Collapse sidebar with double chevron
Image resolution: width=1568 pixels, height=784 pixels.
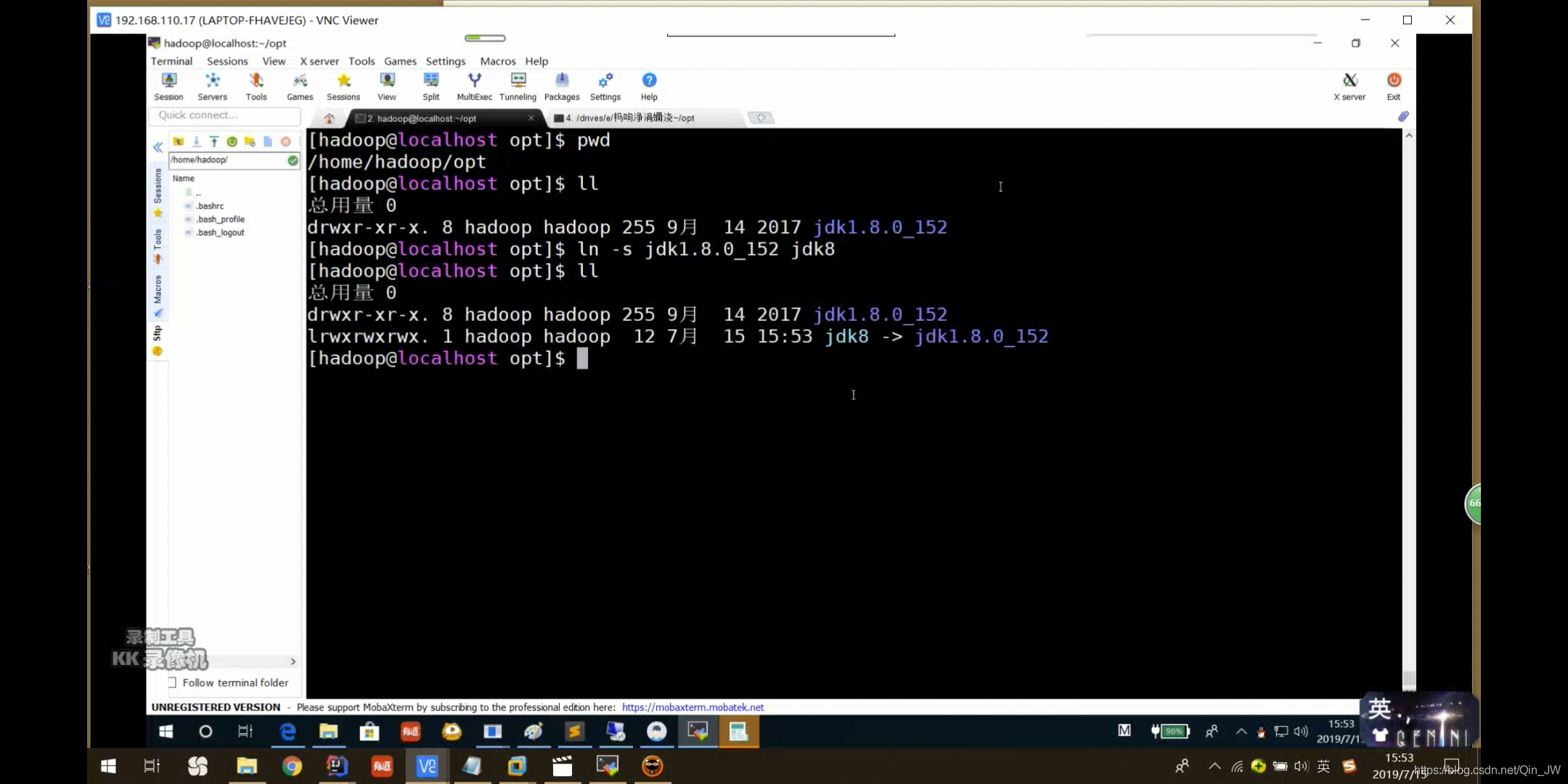(158, 147)
